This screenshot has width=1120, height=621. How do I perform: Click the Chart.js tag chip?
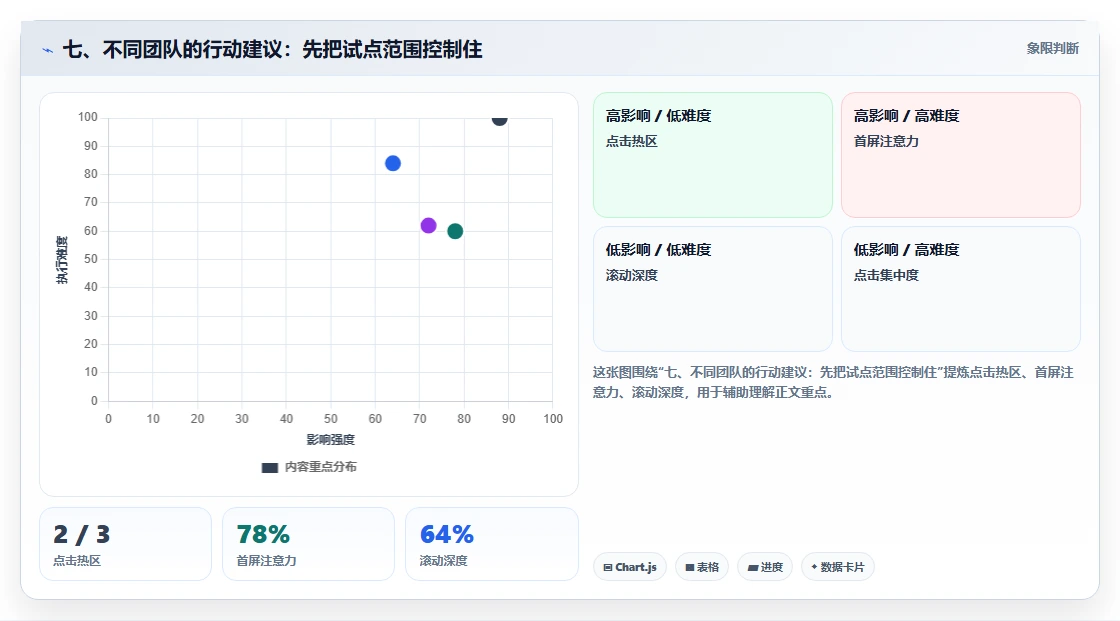pyautogui.click(x=630, y=567)
